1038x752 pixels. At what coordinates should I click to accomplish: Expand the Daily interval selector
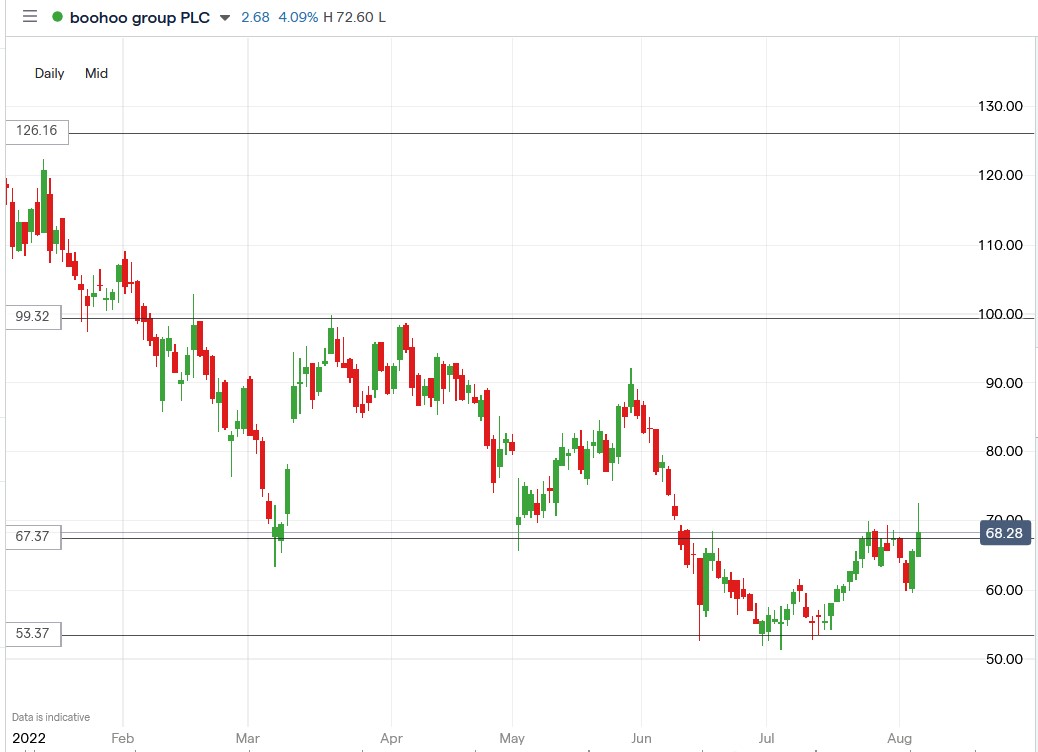pos(48,73)
